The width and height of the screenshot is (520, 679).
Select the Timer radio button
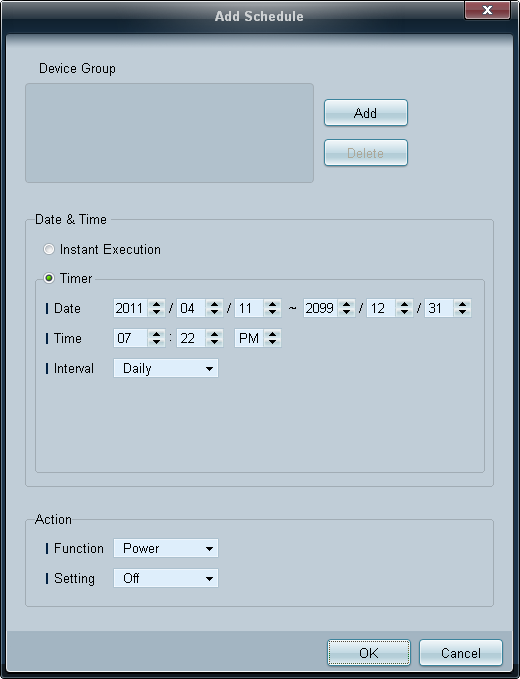coord(49,278)
